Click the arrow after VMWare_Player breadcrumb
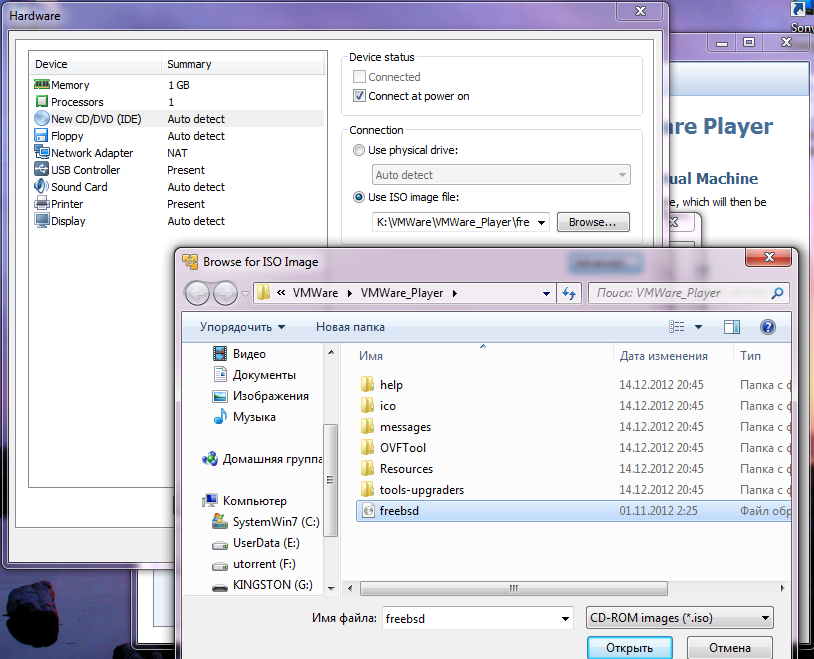Viewport: 814px width, 659px height. point(455,293)
